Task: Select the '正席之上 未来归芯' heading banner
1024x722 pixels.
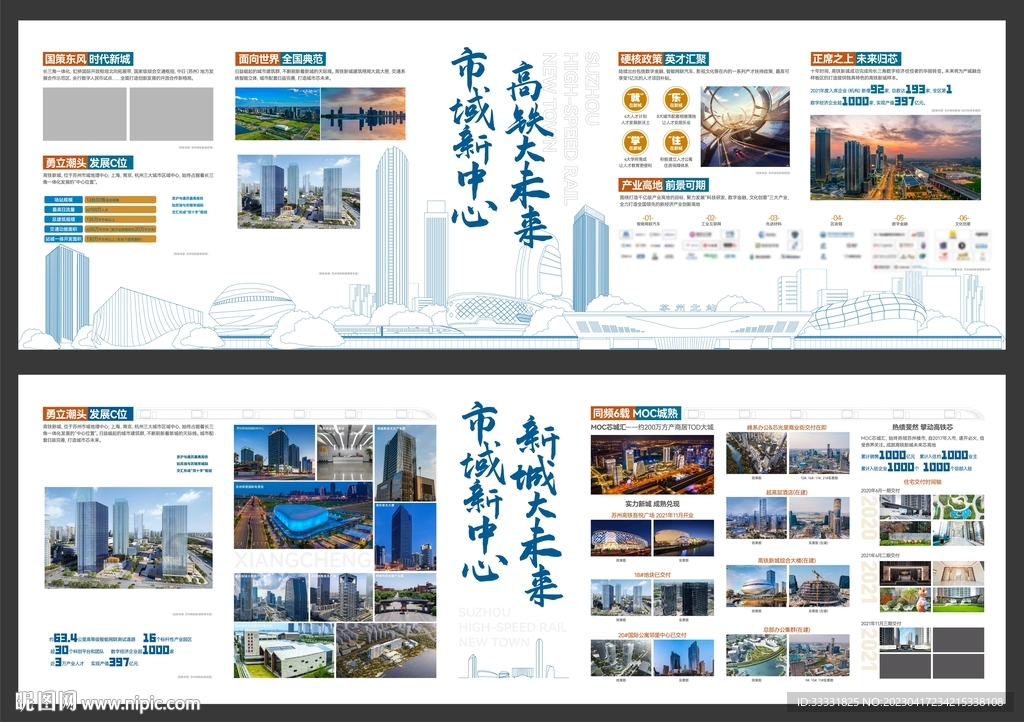Action: pos(855,59)
